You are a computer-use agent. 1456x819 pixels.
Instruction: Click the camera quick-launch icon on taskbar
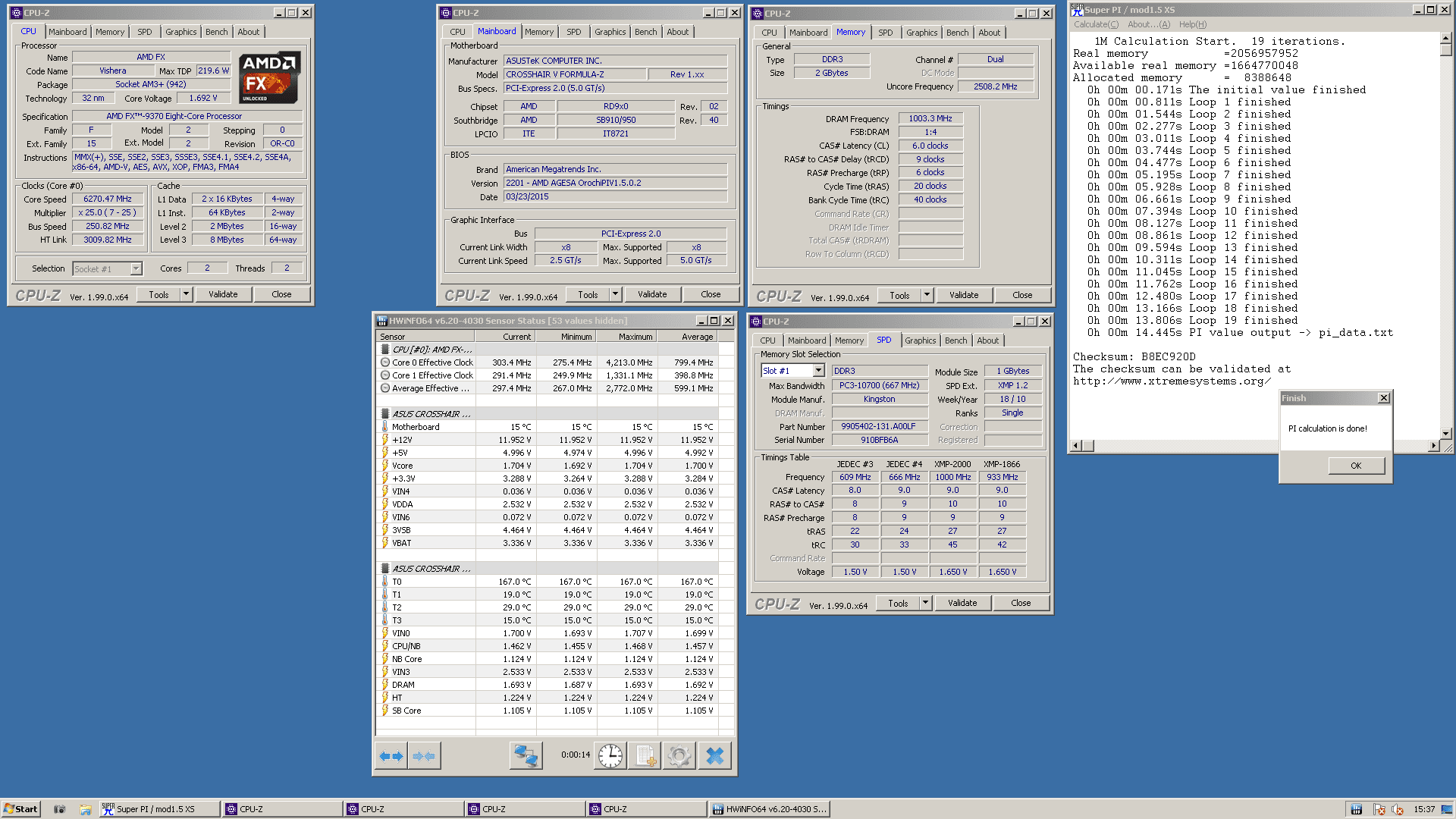[60, 809]
